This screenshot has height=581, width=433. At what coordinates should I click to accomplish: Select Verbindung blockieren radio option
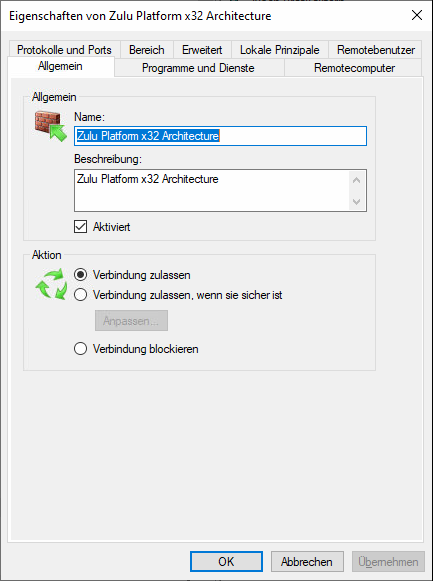(x=80, y=349)
